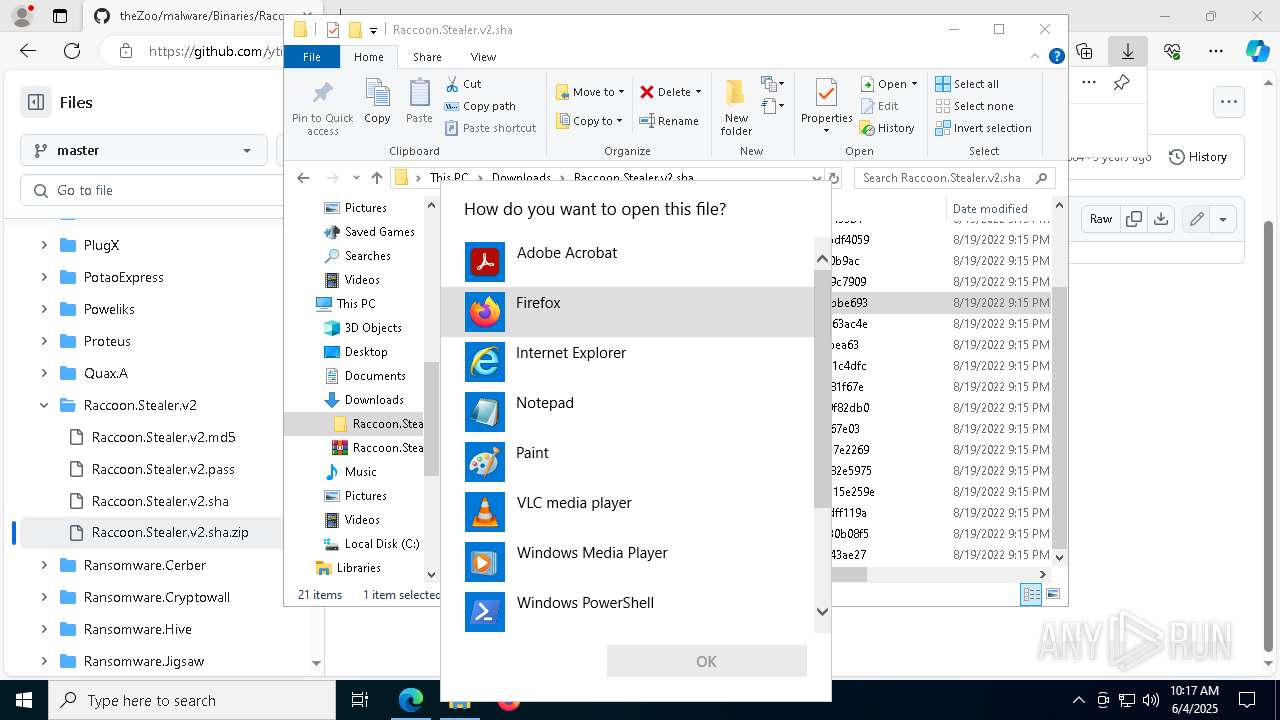Image resolution: width=1280 pixels, height=720 pixels.
Task: Click the Paste ribbon button
Action: 419,102
